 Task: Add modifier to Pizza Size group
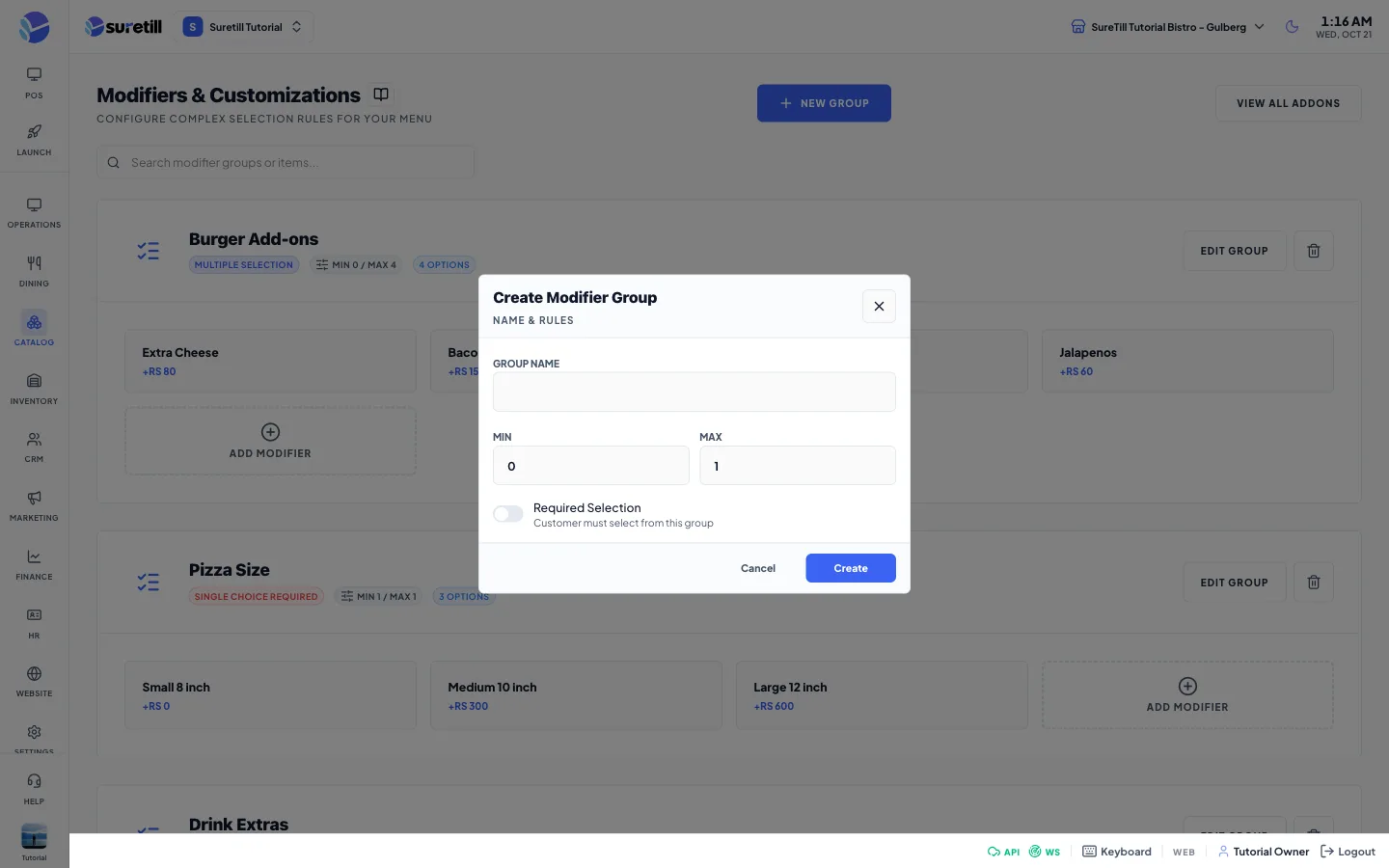pos(1187,694)
